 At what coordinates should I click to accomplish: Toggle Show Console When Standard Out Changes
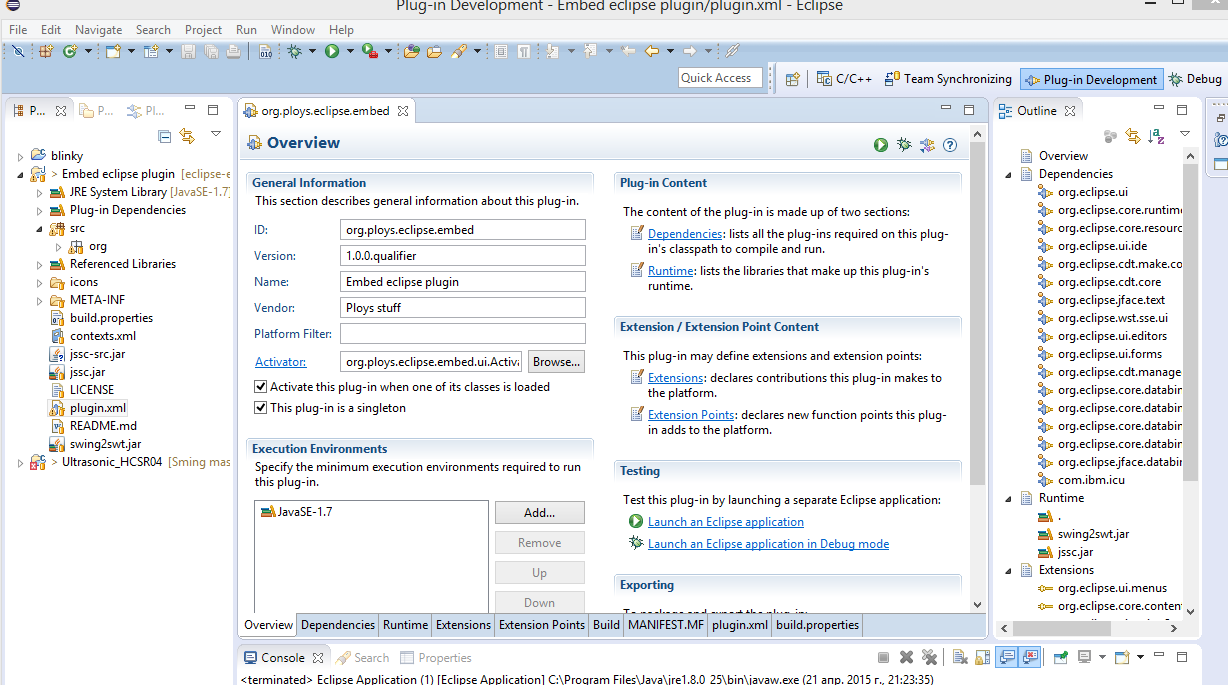(1007, 657)
